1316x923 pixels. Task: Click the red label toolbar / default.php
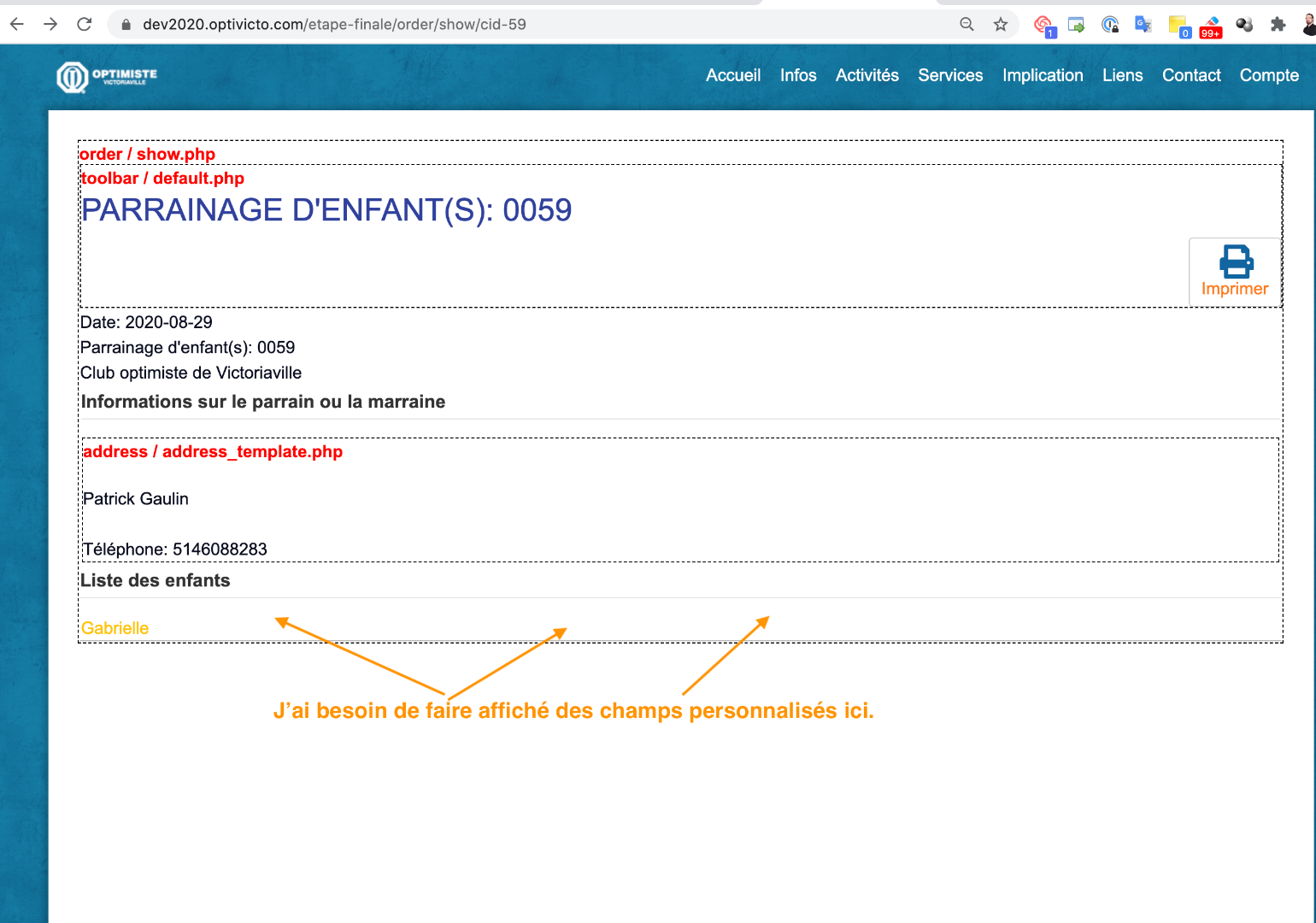point(162,178)
